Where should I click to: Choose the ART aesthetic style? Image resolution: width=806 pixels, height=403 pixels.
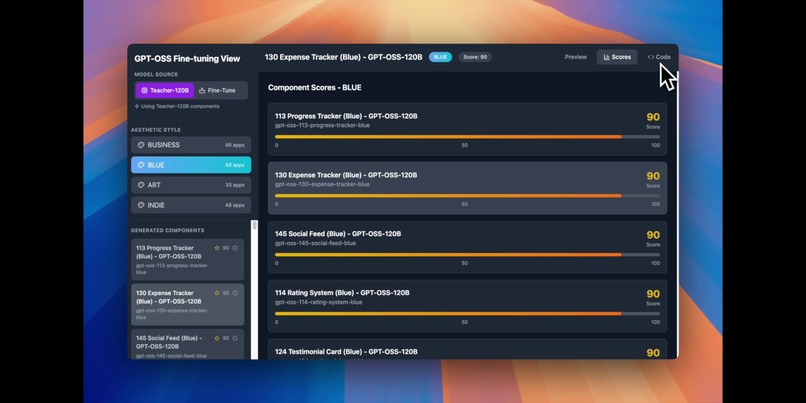(191, 185)
